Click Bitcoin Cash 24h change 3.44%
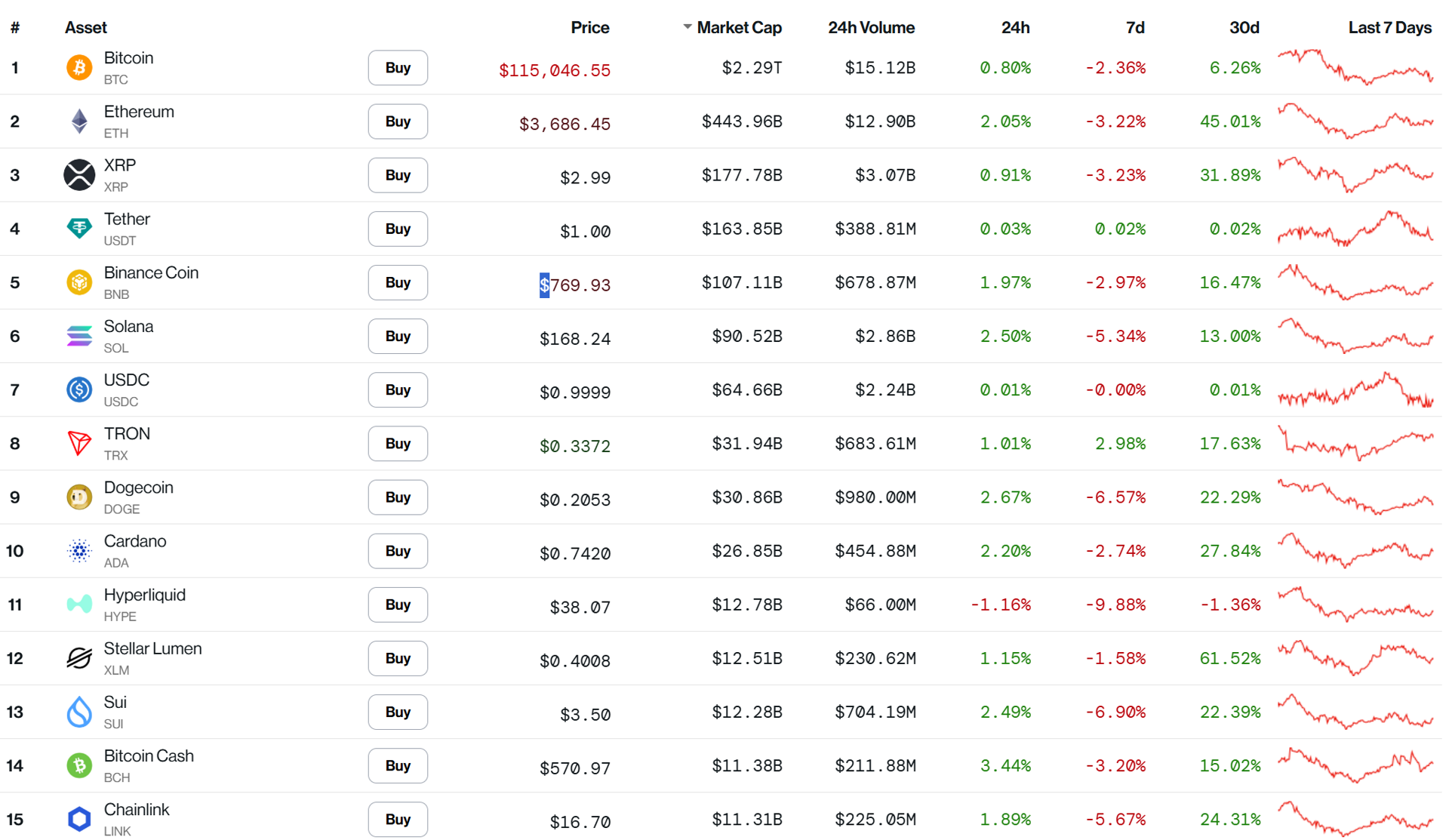 pos(1005,765)
